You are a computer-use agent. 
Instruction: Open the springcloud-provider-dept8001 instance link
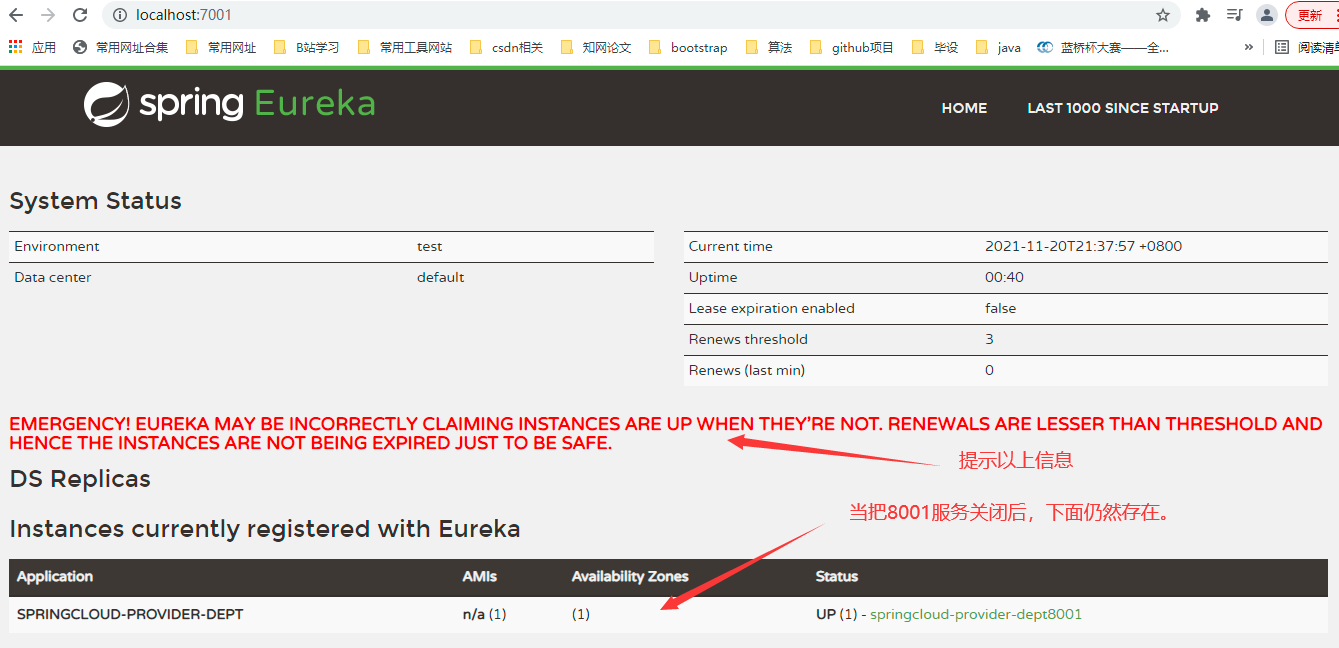(x=976, y=614)
